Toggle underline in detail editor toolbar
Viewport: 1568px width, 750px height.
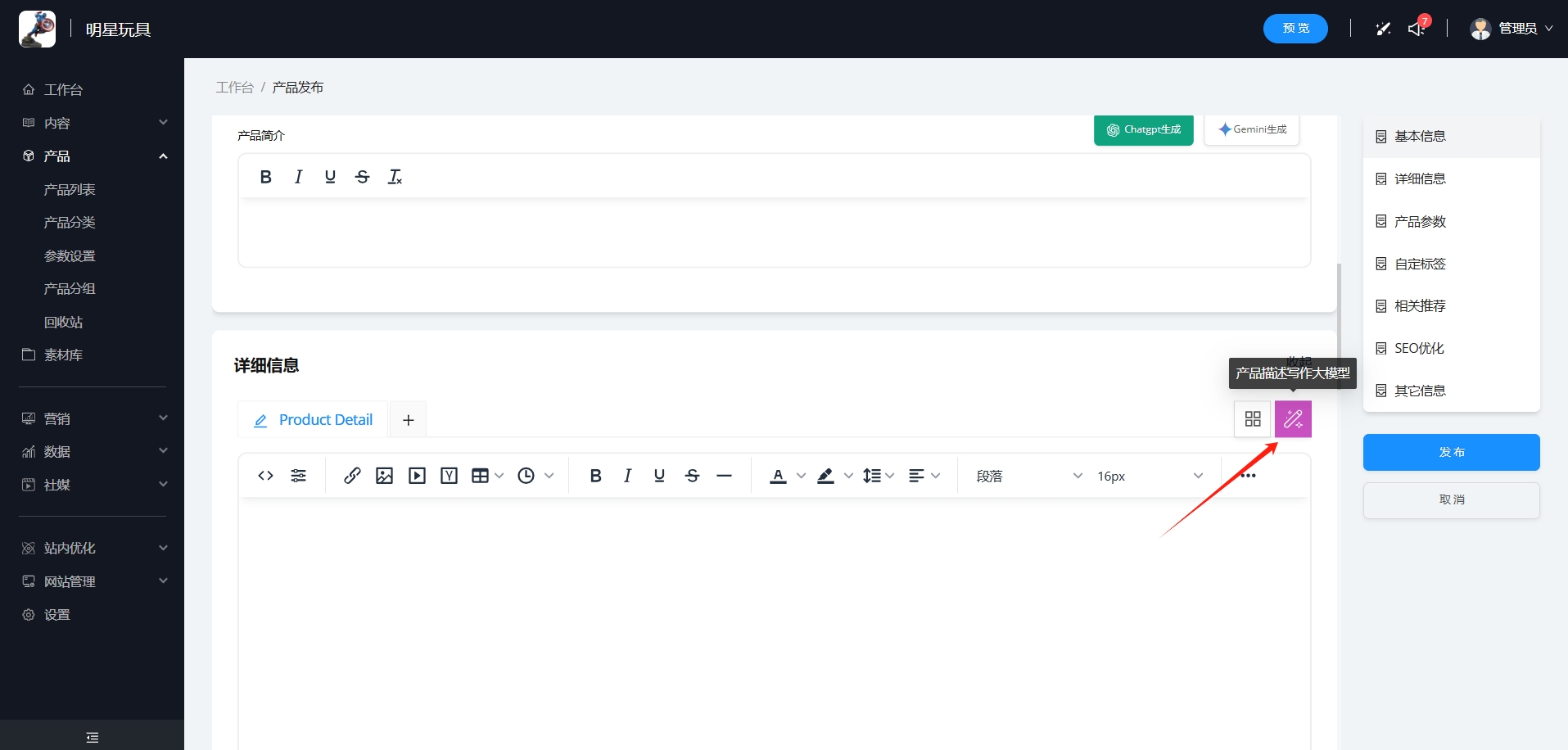coord(659,476)
